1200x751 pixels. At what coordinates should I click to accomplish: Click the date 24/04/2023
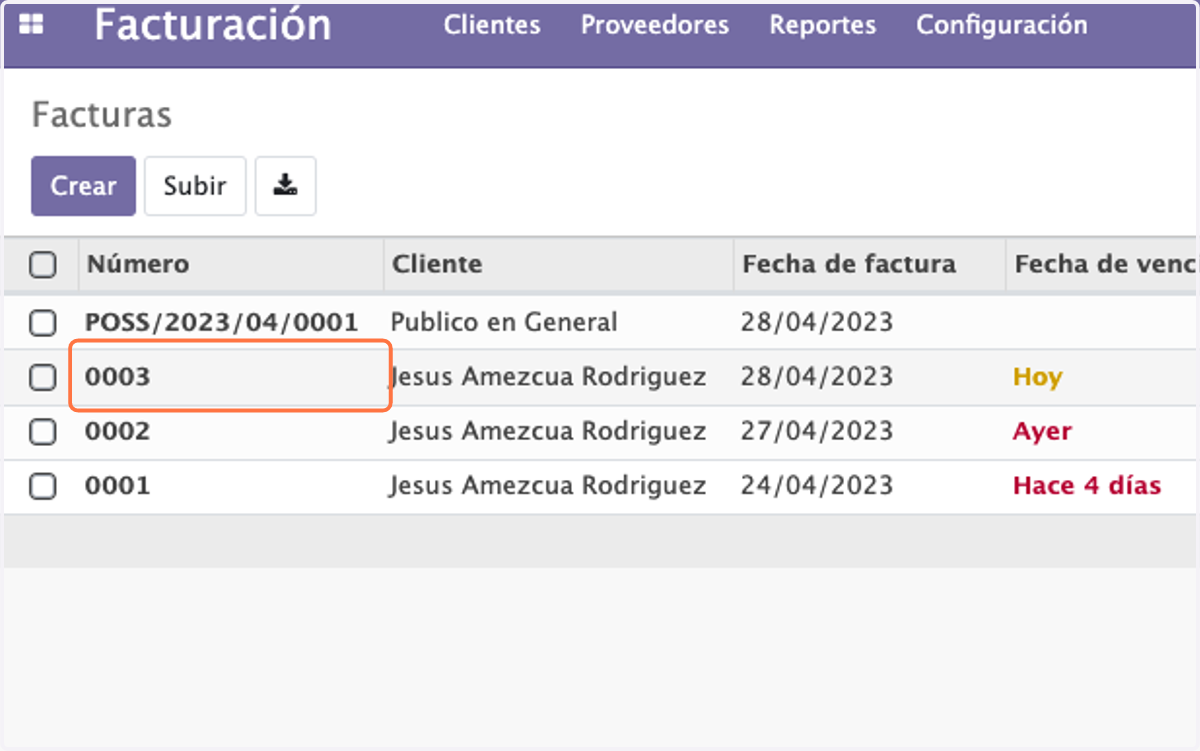tap(816, 486)
